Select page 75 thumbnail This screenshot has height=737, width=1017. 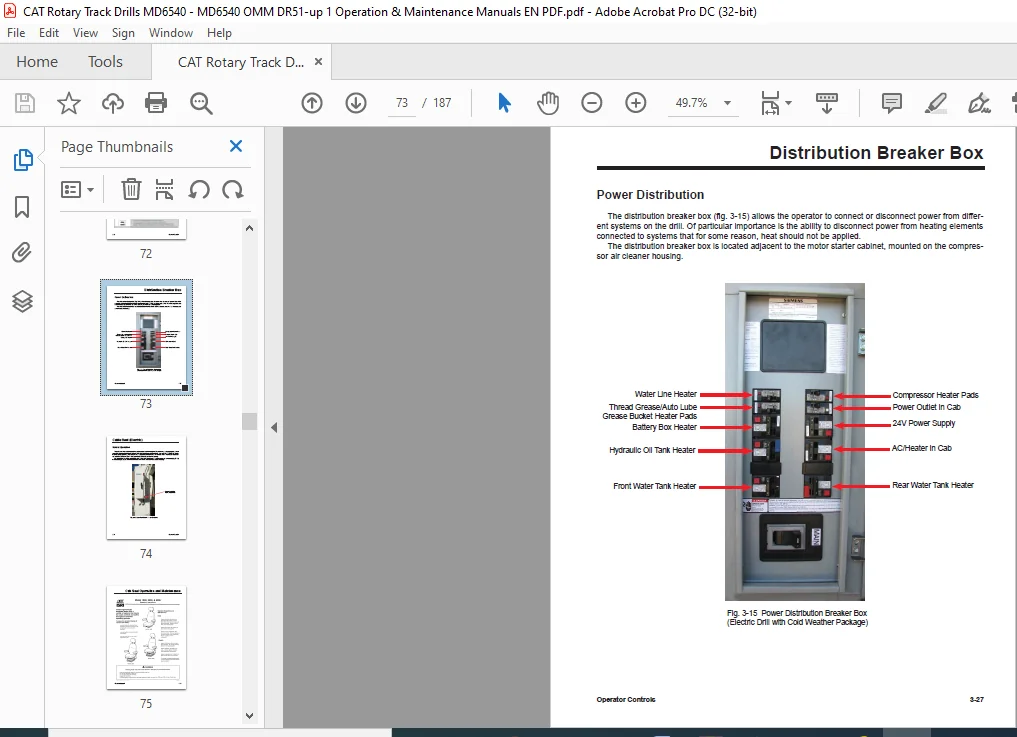click(147, 637)
